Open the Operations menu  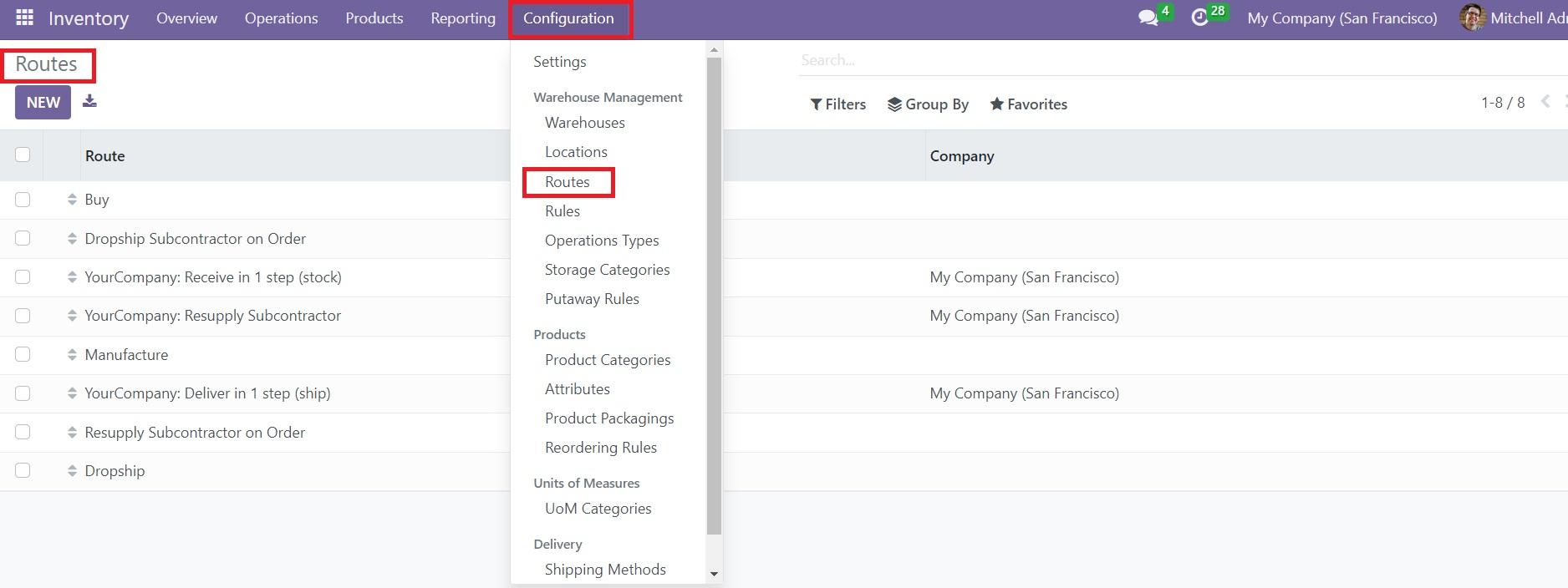[281, 18]
